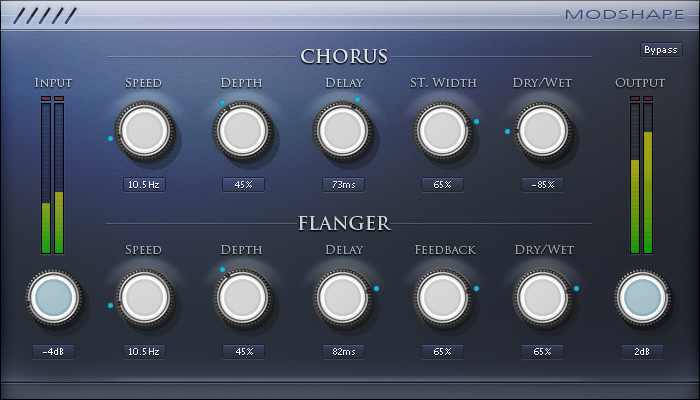Click the Output gain knob
Image resolution: width=700 pixels, height=400 pixels.
[x=641, y=297]
